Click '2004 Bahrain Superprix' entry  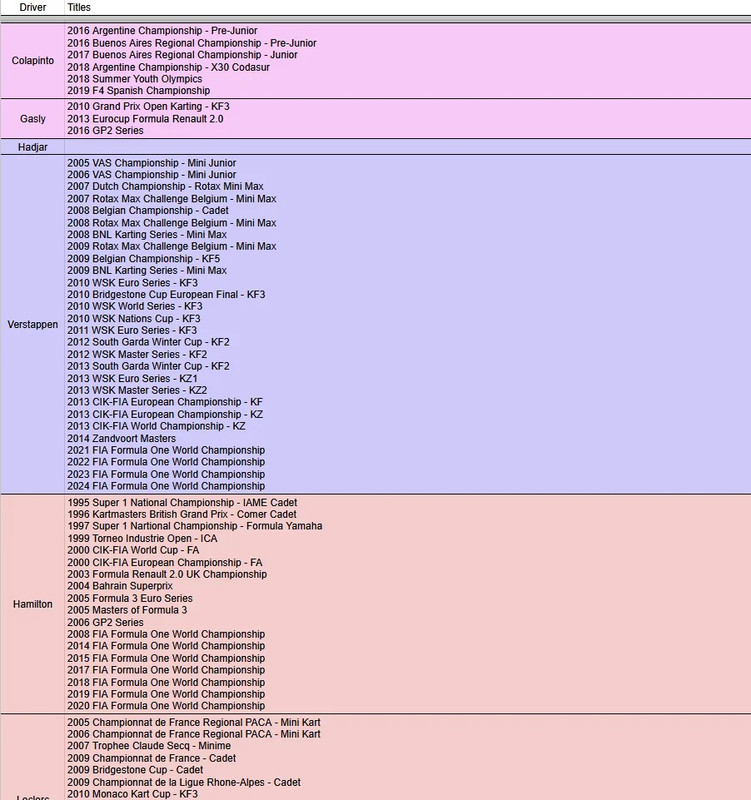click(120, 585)
